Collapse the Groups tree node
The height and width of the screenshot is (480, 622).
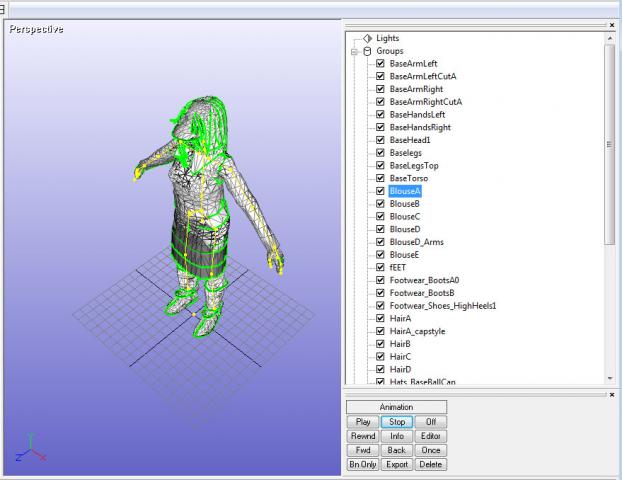pos(354,51)
